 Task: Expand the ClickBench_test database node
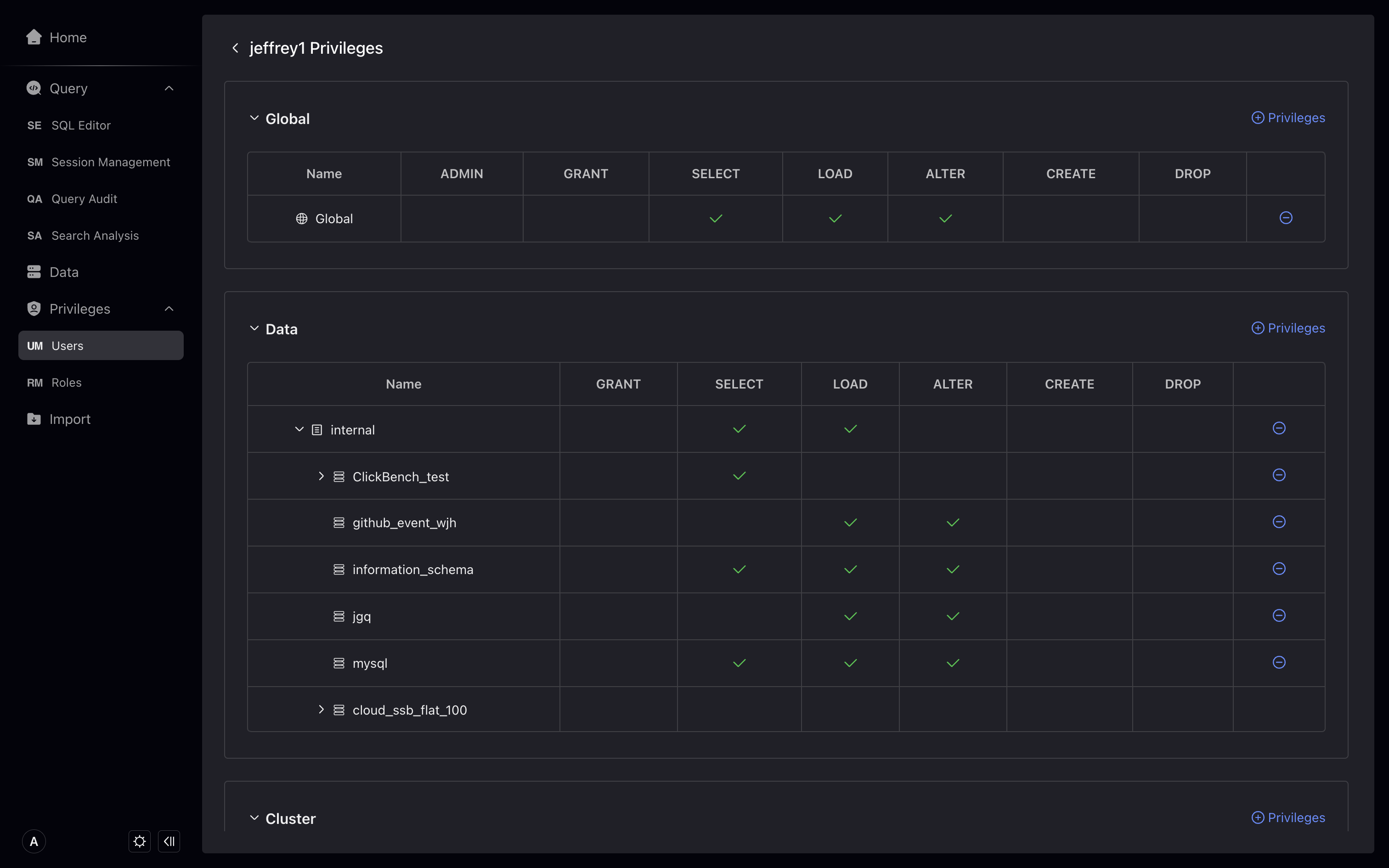322,476
